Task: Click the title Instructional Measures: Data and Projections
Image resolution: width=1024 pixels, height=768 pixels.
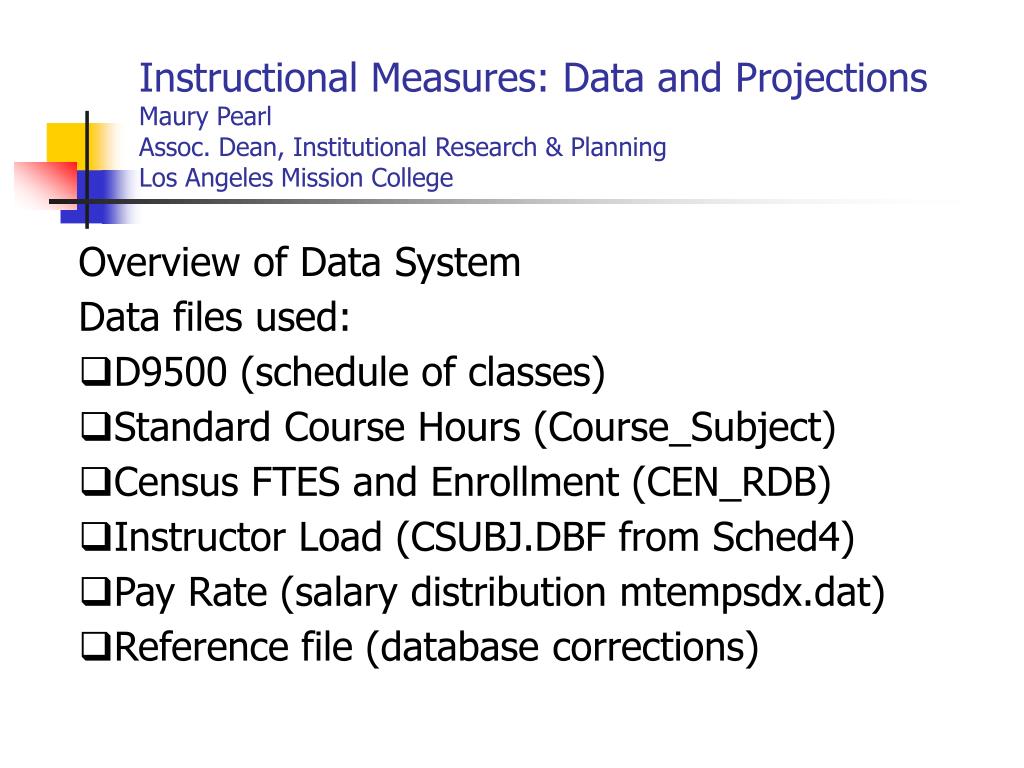Action: pyautogui.click(x=533, y=78)
